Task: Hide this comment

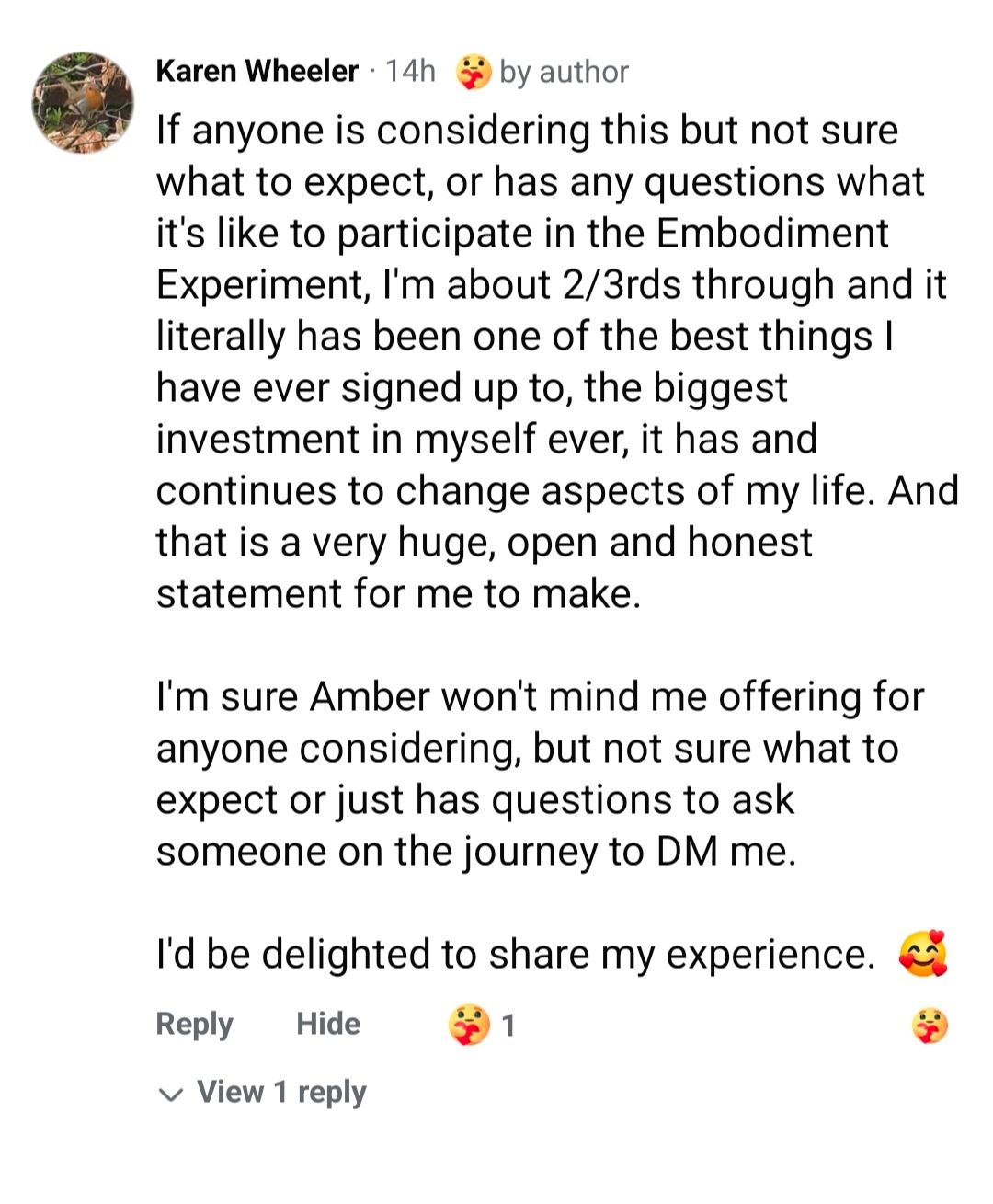Action: (328, 1024)
